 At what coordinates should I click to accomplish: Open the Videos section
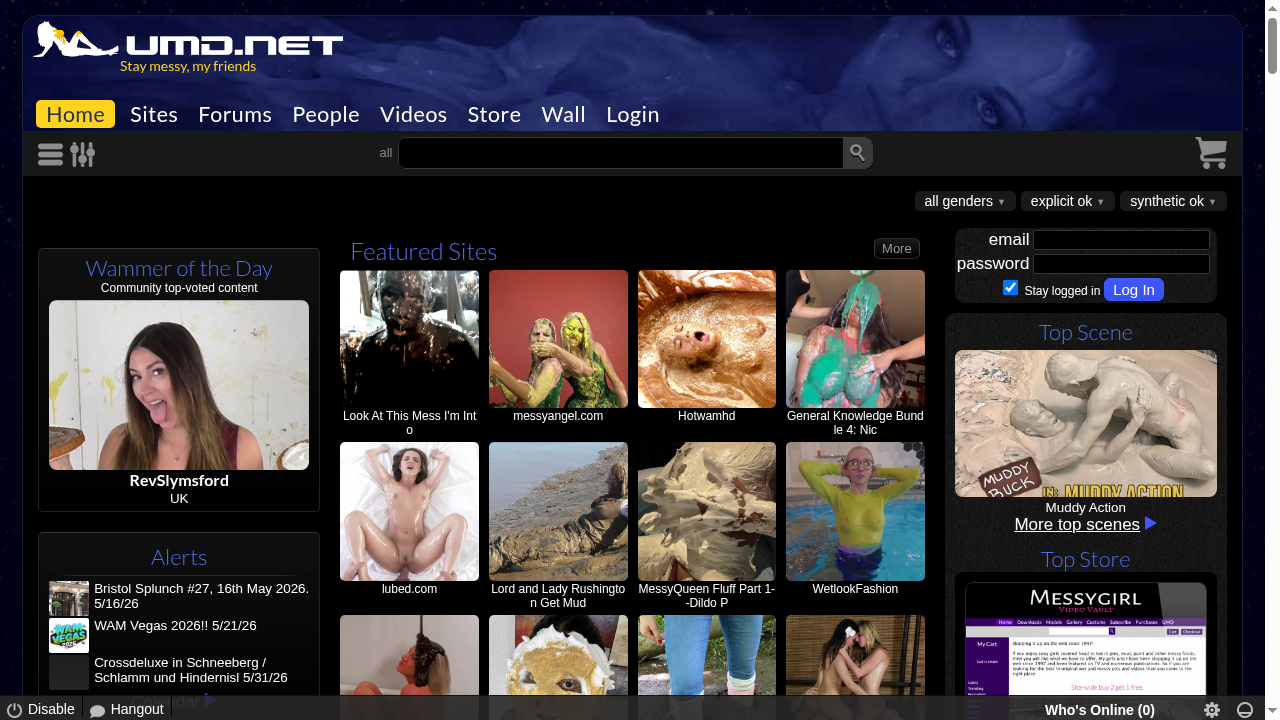[x=413, y=114]
